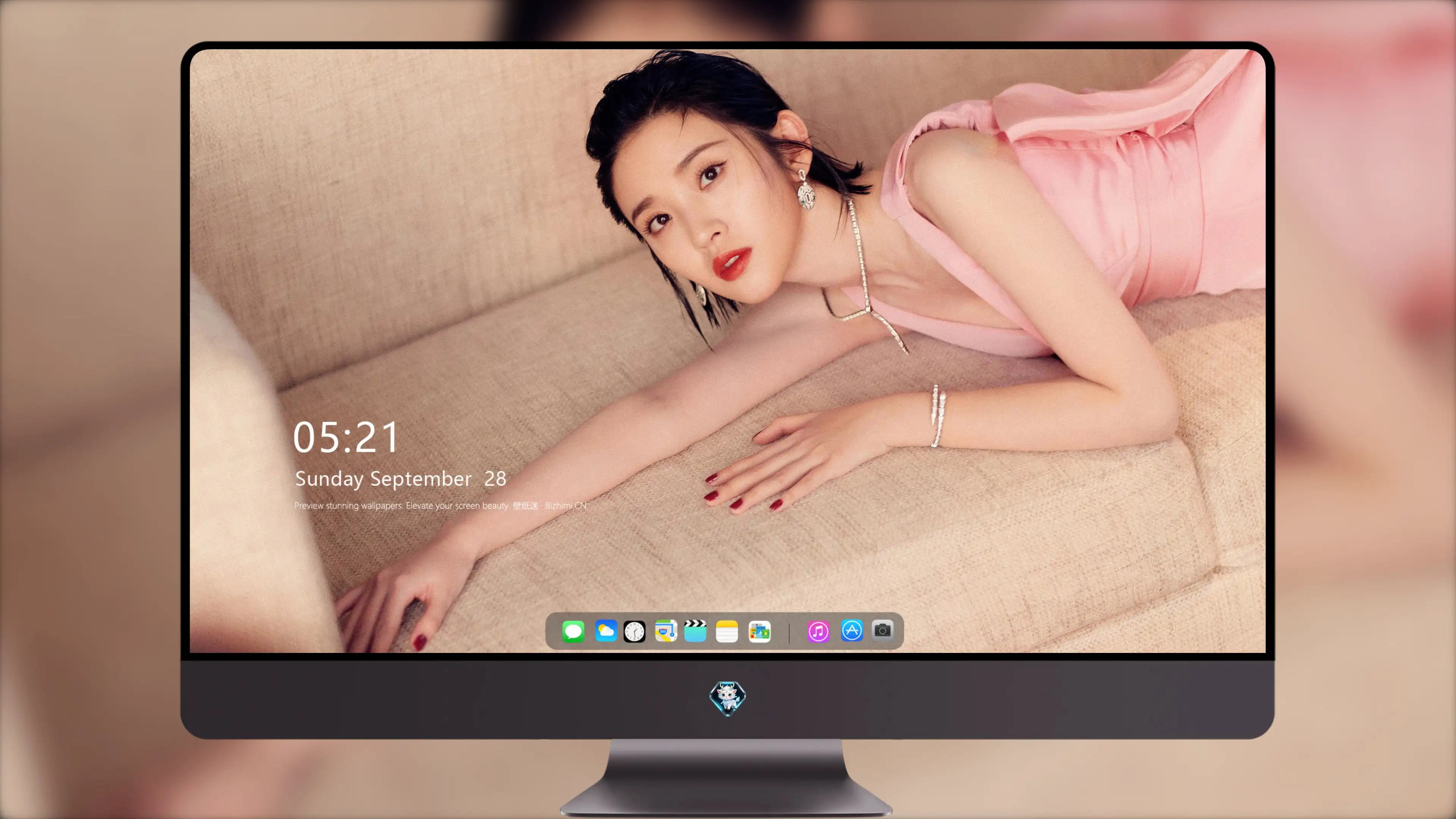
Task: Open the Videos clapperboard app in dock
Action: [695, 631]
